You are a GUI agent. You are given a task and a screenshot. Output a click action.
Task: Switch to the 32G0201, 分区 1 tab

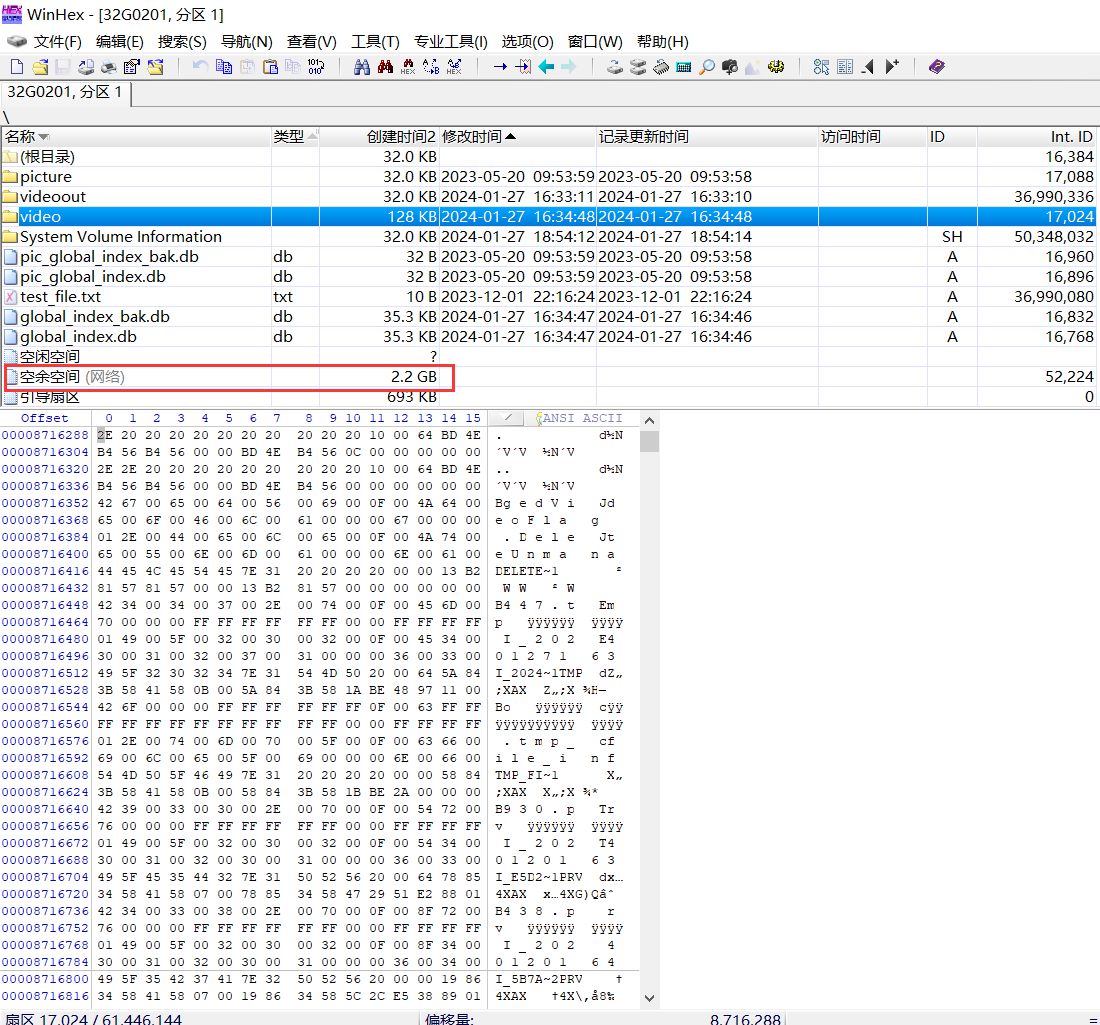[x=65, y=92]
